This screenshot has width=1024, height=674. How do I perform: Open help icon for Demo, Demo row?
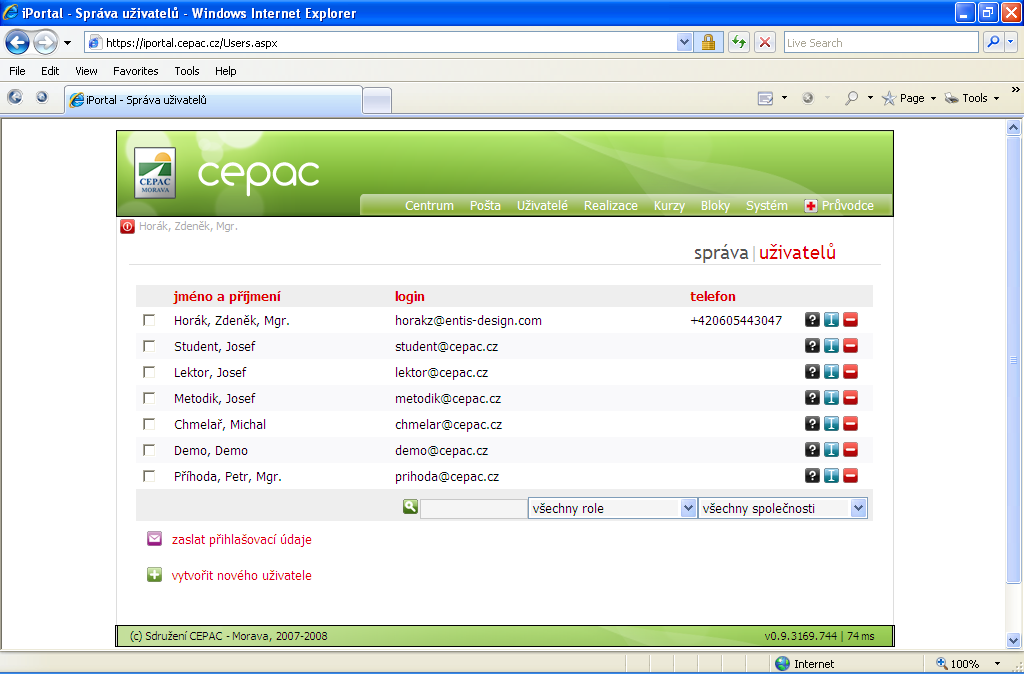812,450
